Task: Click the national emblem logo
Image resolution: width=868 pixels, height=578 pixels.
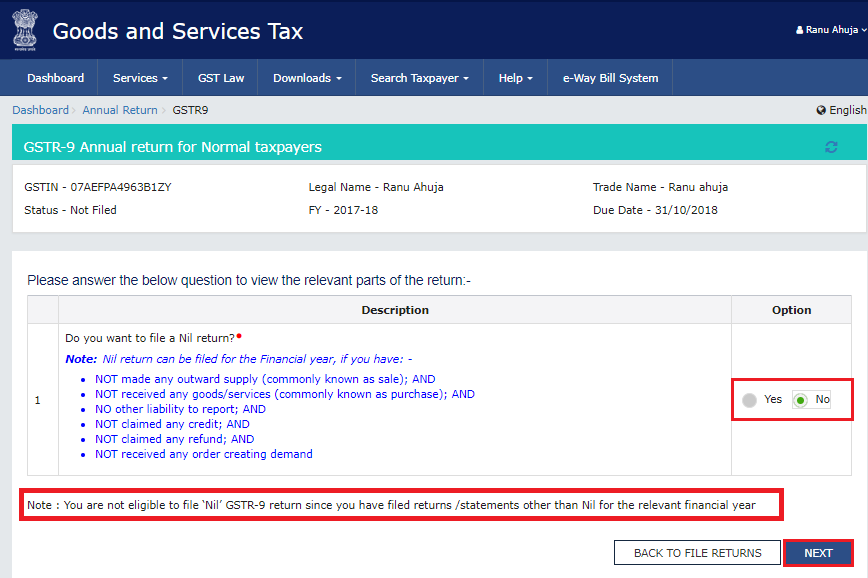Action: coord(25,30)
